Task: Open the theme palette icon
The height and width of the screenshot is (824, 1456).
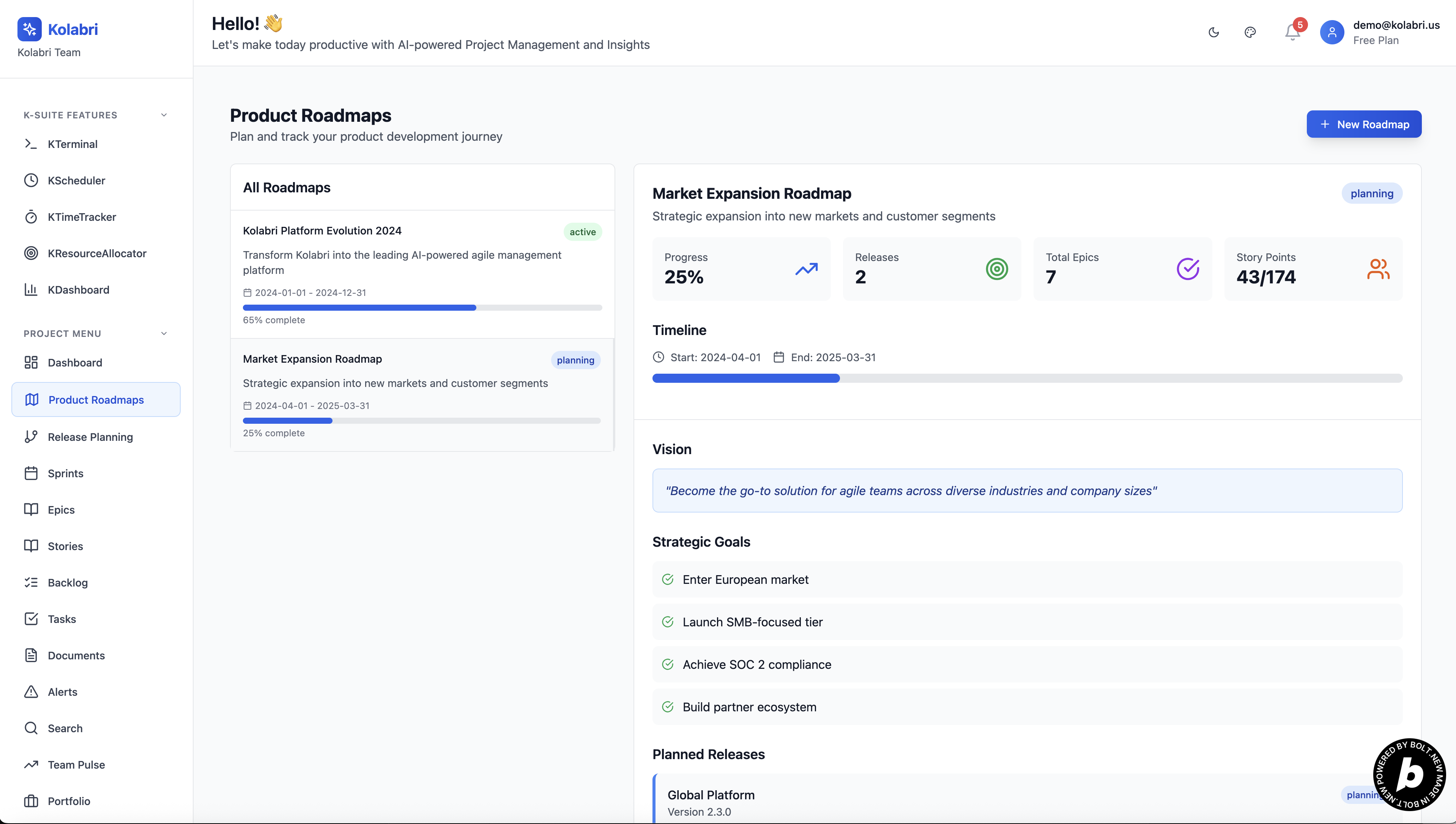Action: click(x=1250, y=32)
